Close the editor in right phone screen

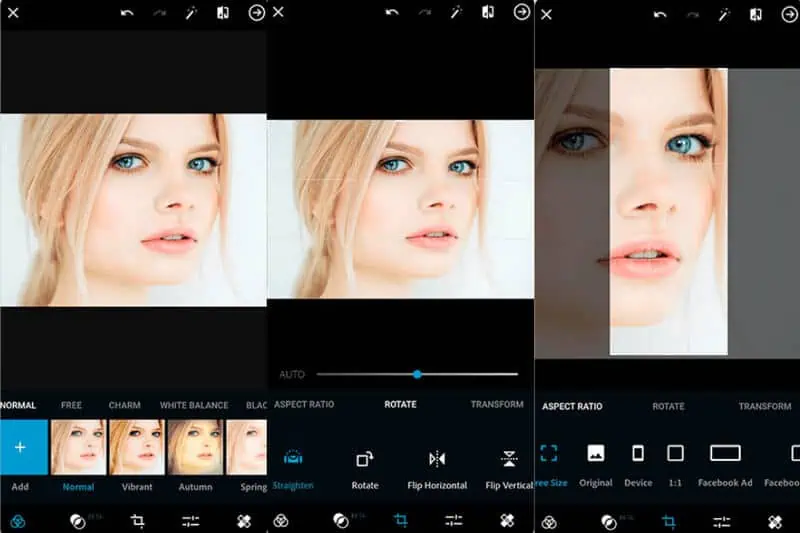(x=546, y=14)
